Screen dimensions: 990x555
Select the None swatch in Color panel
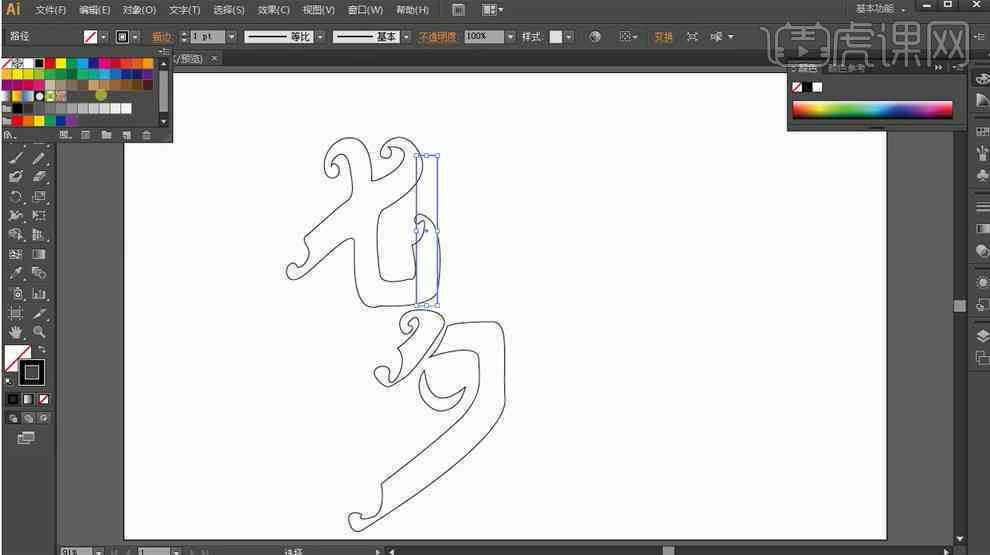point(797,87)
